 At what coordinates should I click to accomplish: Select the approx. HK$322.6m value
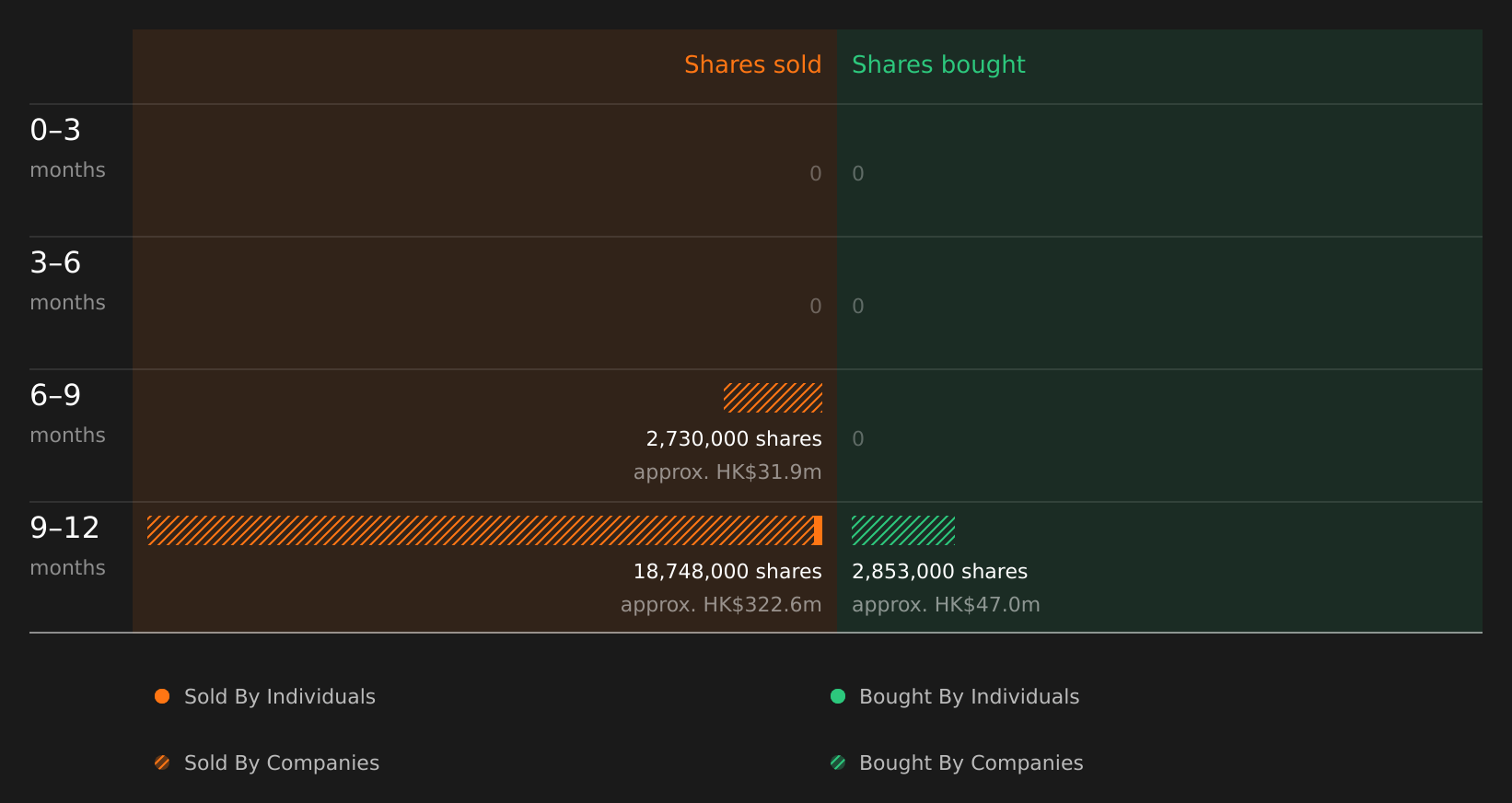click(721, 605)
